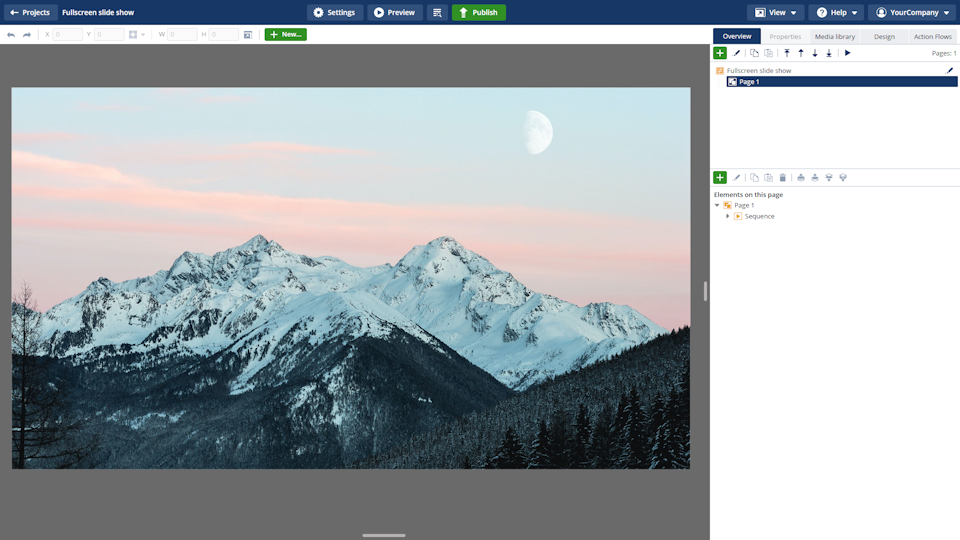Screen dimensions: 960x540
Task: Switch to the Media library tab
Action: [x=834, y=36]
